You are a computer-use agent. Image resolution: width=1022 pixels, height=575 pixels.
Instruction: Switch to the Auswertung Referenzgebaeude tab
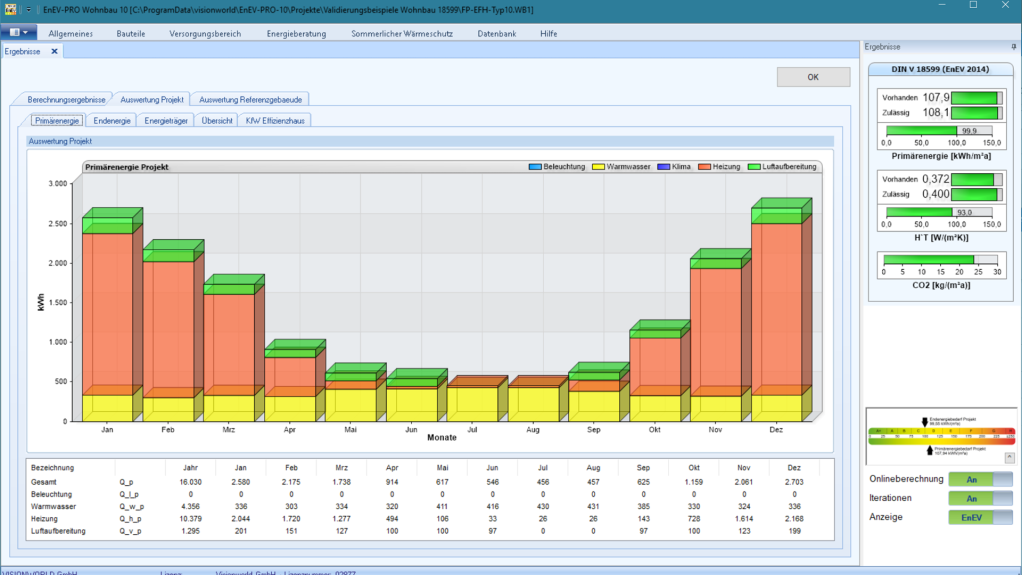[250, 100]
